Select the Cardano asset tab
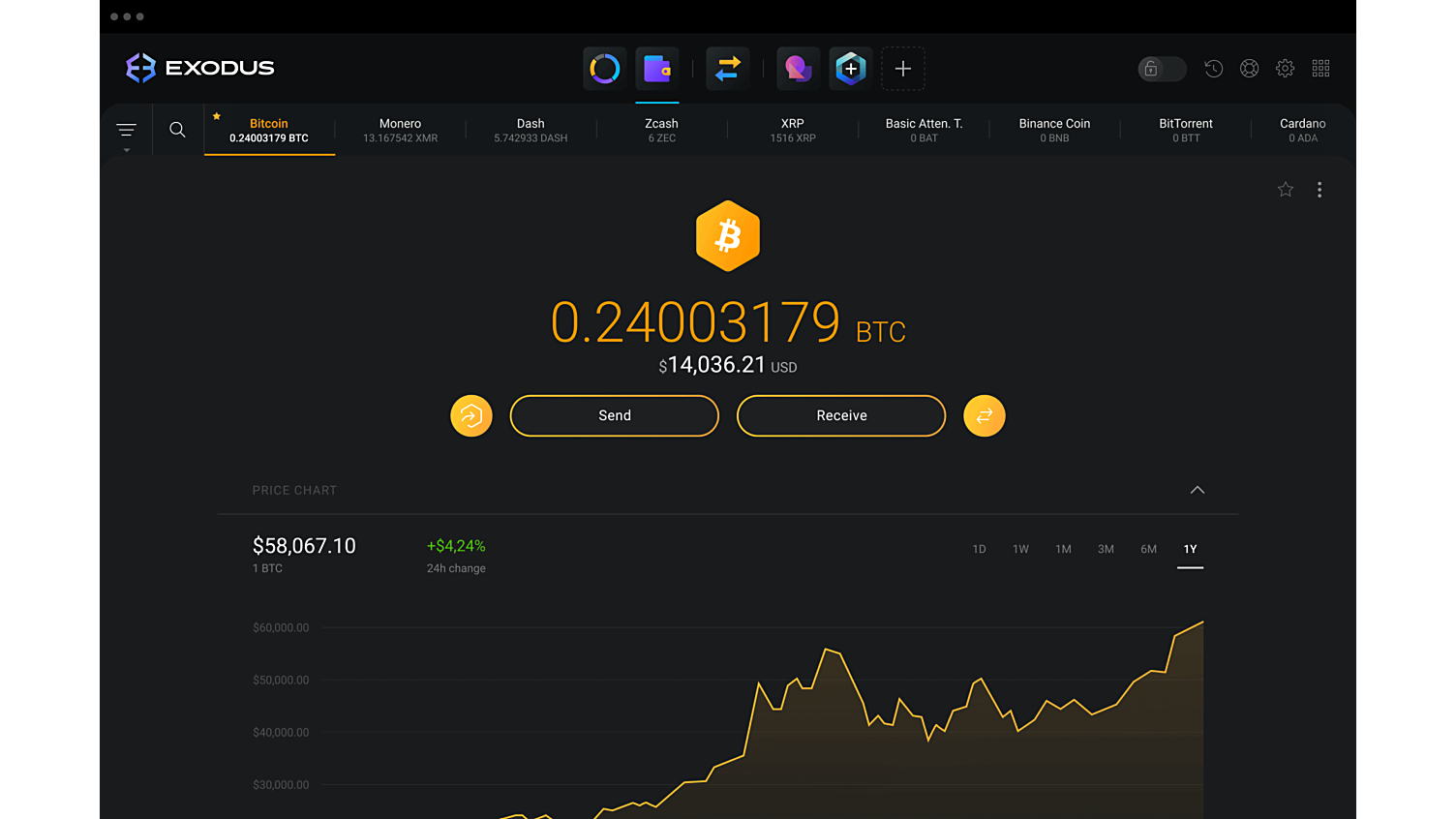The image size is (1456, 819). click(1303, 131)
